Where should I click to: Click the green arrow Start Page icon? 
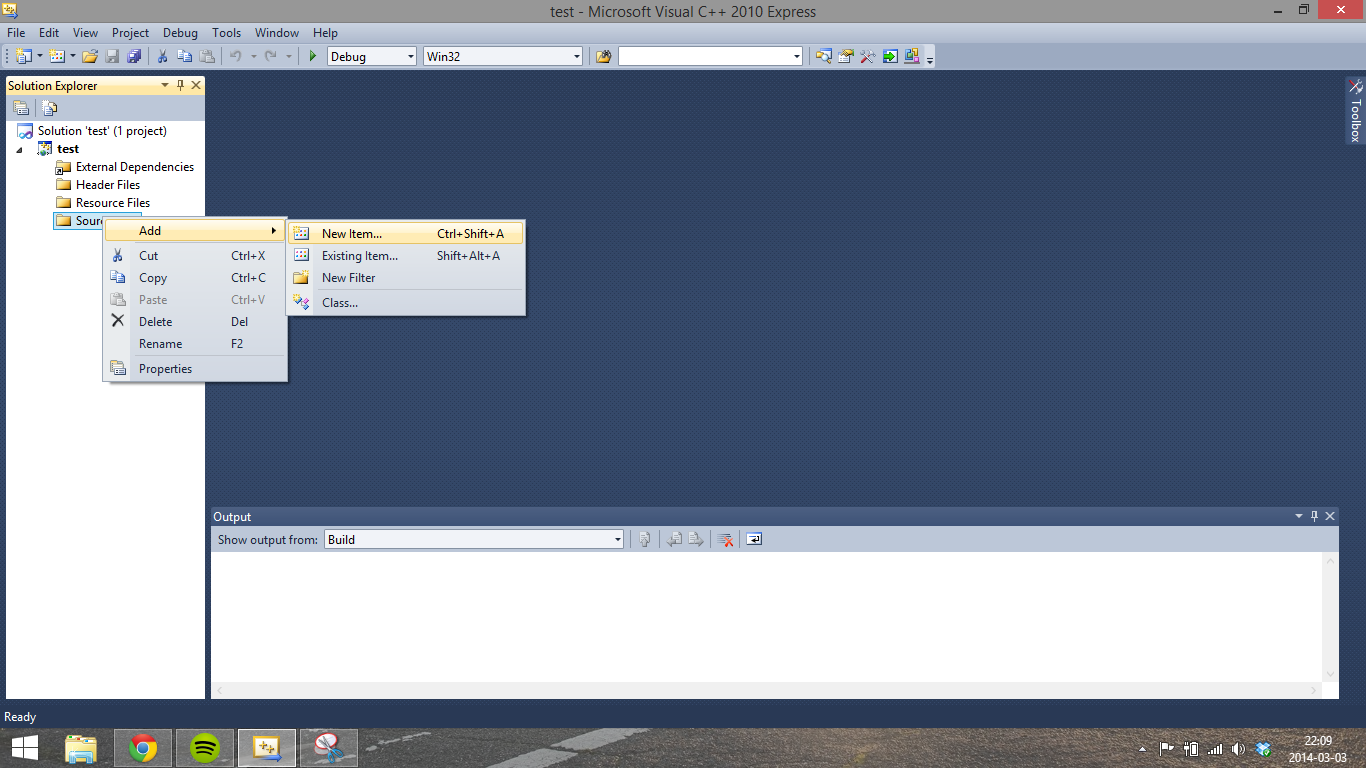tap(890, 57)
